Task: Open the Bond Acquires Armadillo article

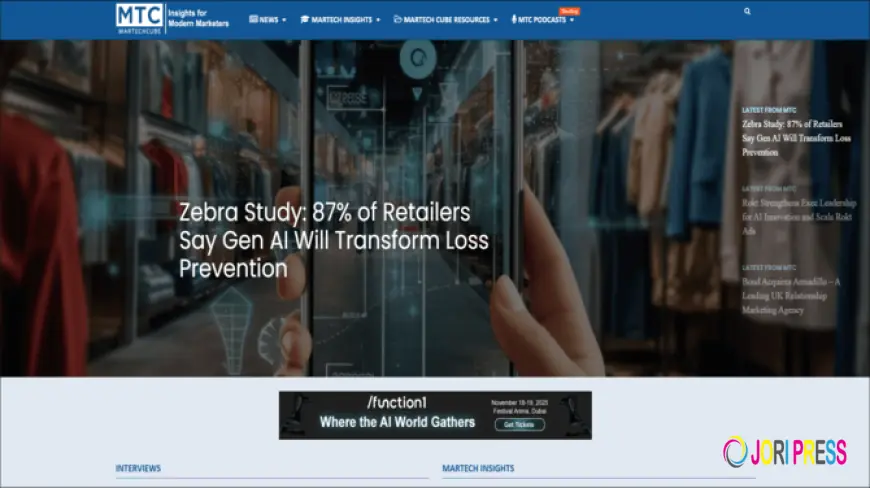Action: click(791, 295)
